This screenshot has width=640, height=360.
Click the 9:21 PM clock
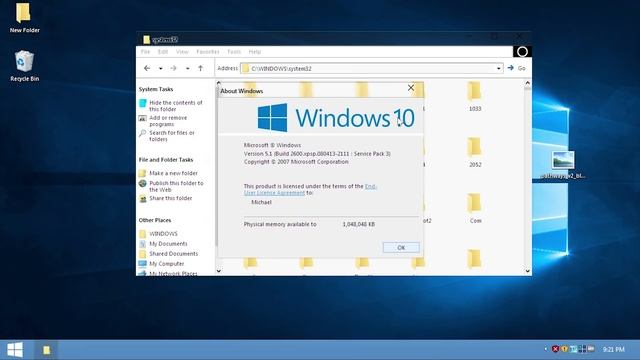pyautogui.click(x=613, y=349)
